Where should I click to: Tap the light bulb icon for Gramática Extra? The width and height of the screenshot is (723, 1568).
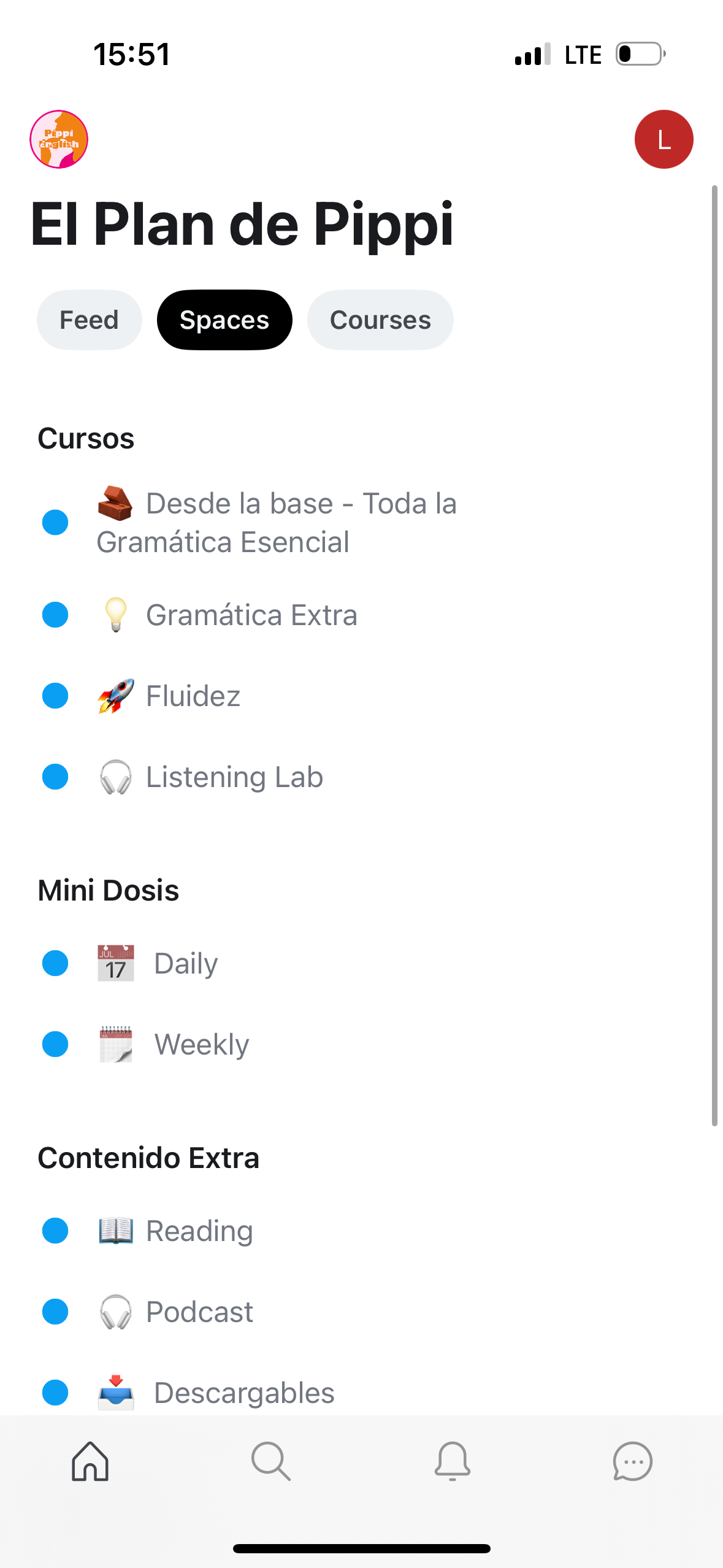click(x=115, y=615)
